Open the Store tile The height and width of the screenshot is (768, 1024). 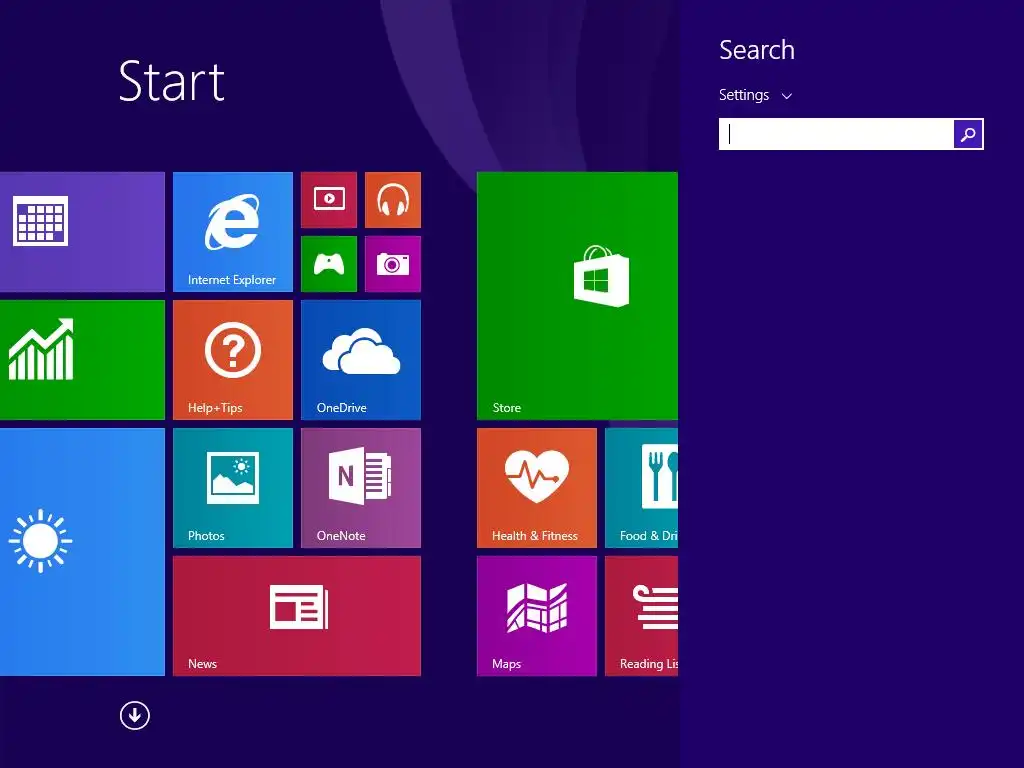[577, 296]
